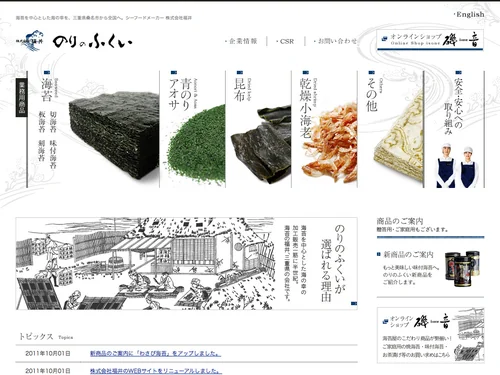
Task: Open the 青のり アオサ category
Action: click(179, 94)
